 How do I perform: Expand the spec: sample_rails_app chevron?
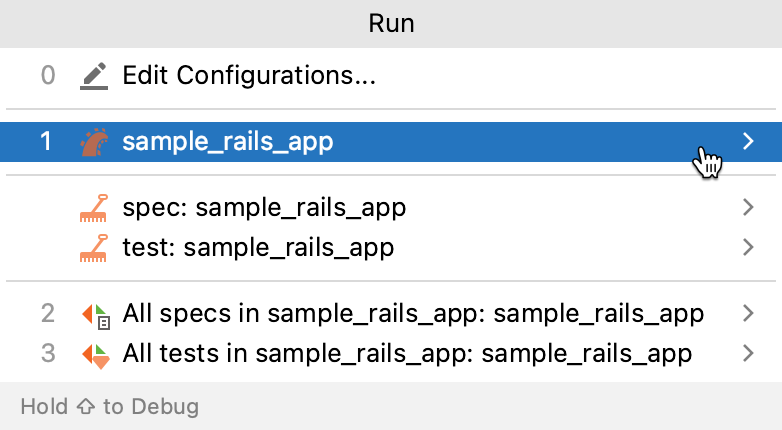[748, 208]
